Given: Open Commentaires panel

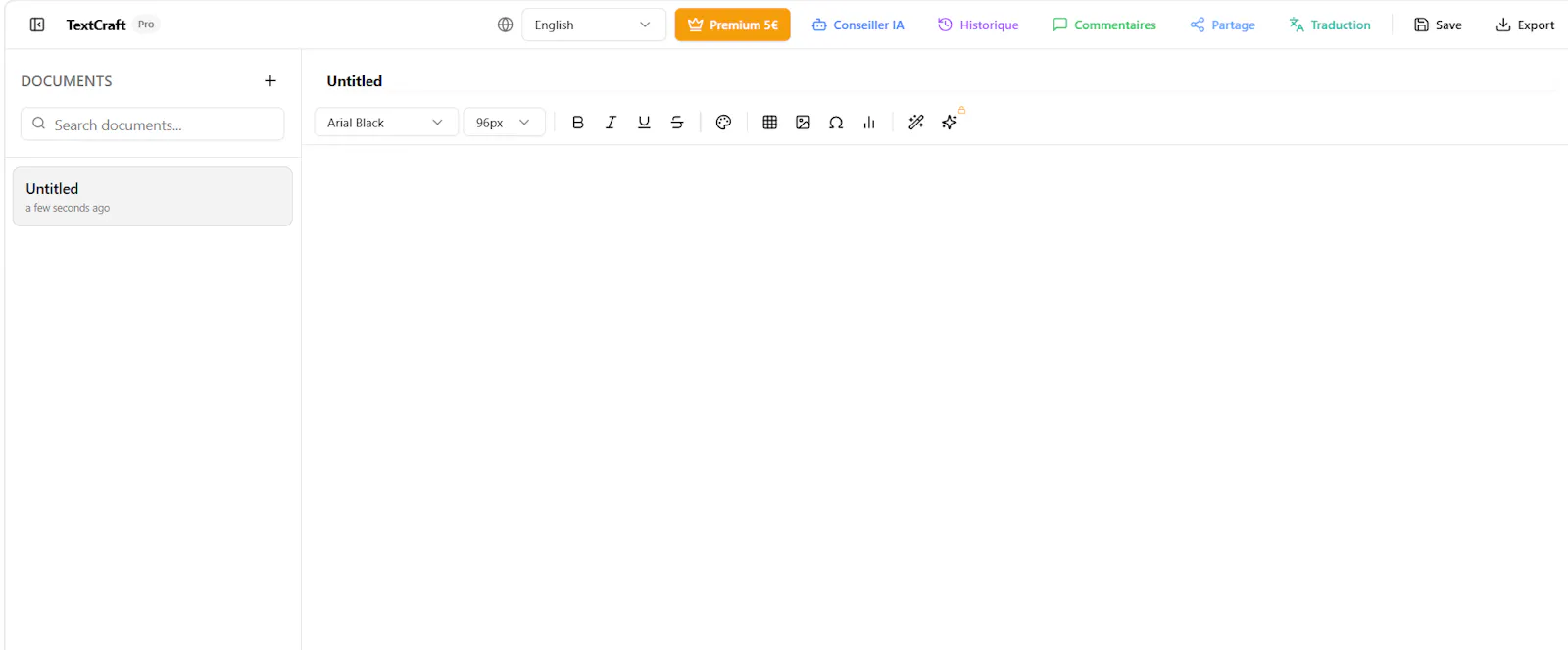Looking at the screenshot, I should 1103,25.
